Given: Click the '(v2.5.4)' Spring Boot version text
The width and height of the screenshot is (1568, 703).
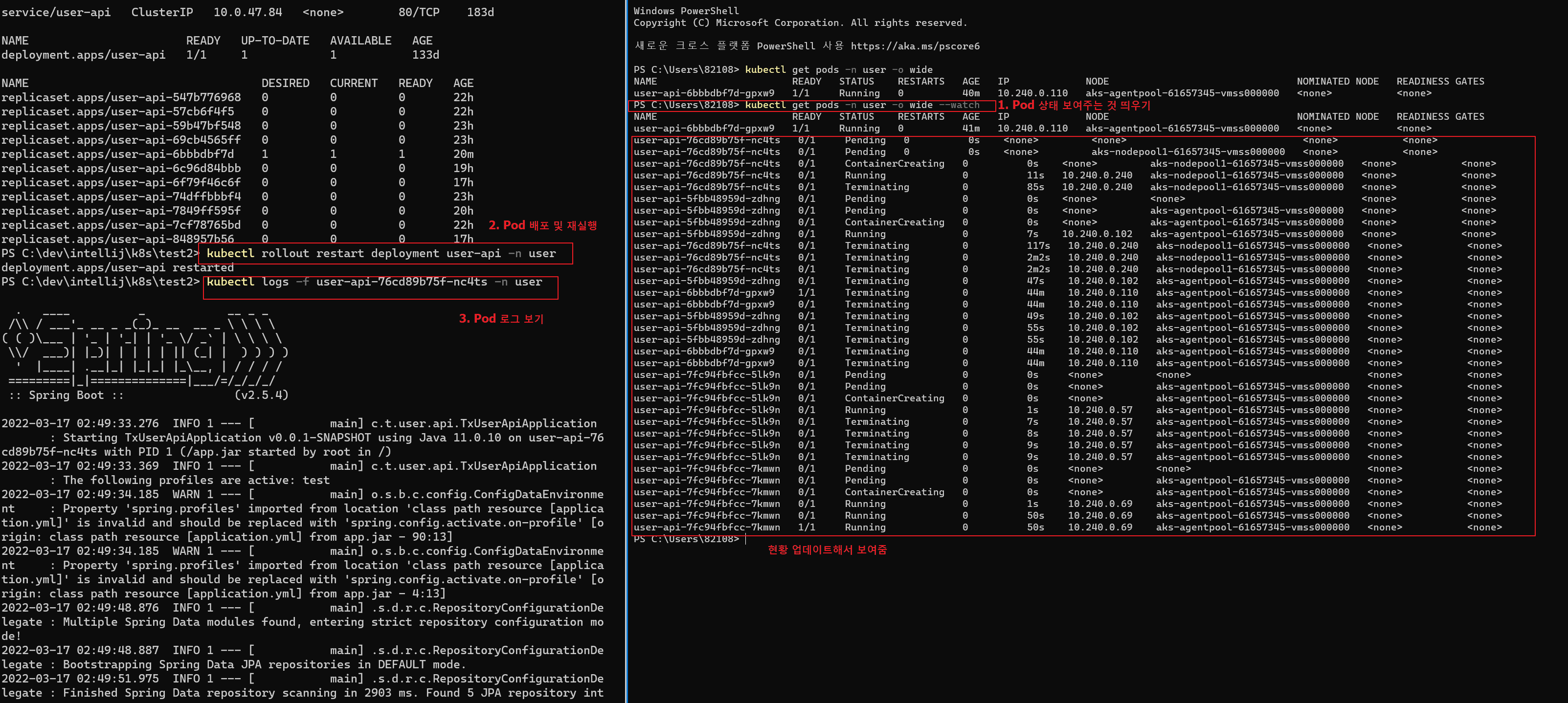Looking at the screenshot, I should click(261, 395).
